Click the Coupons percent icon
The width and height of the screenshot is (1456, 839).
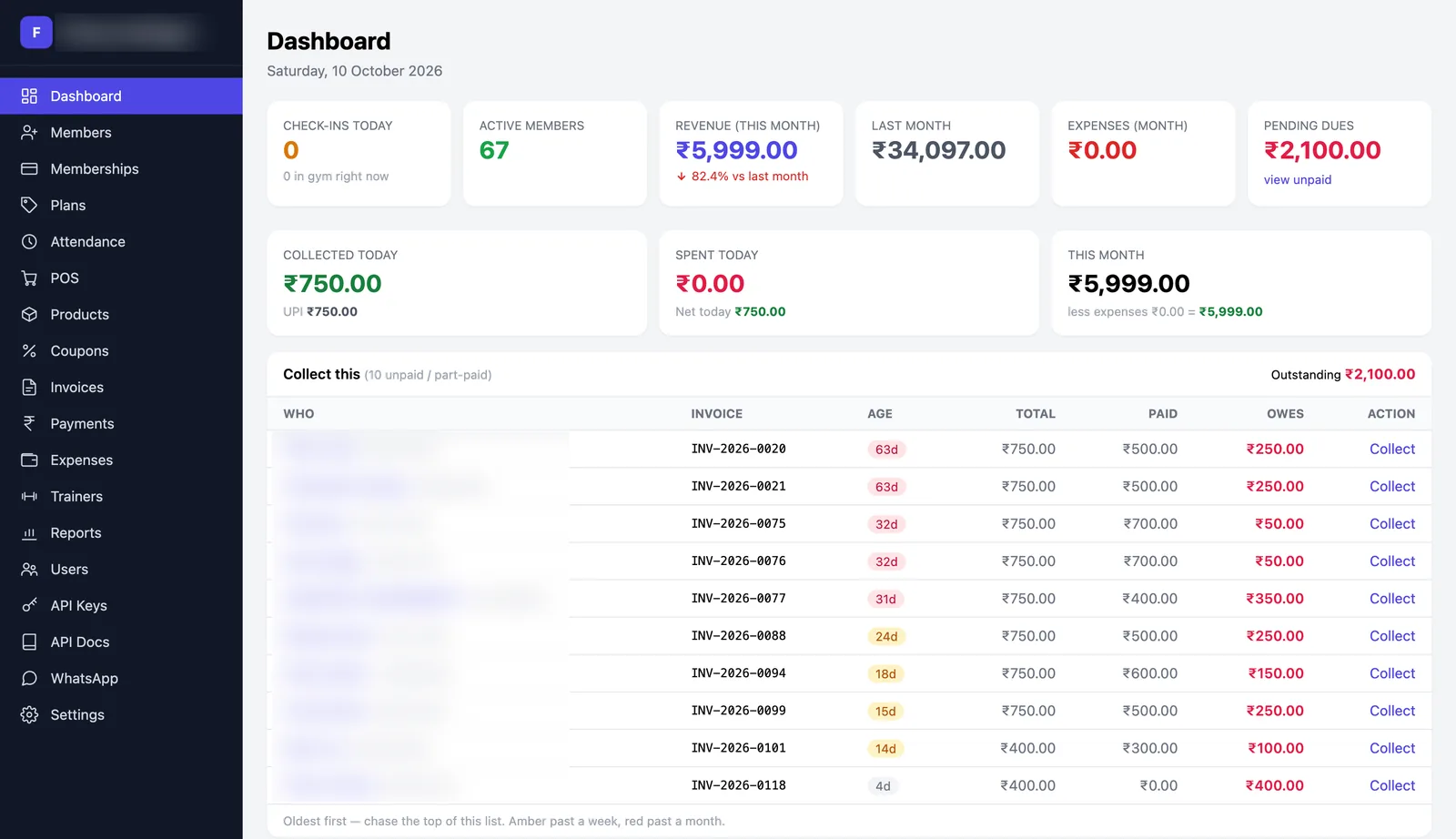coord(29,350)
